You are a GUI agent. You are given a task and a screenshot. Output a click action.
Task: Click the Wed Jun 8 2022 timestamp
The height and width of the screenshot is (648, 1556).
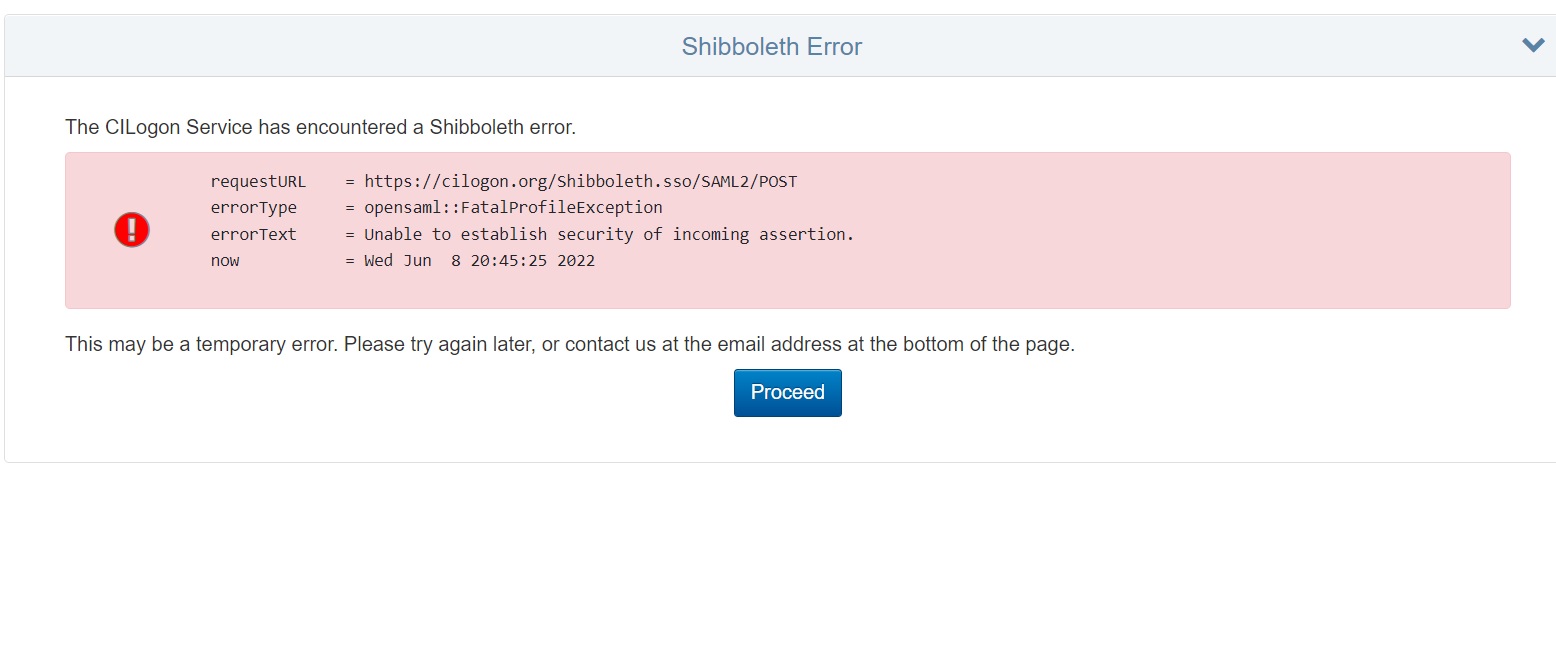click(x=479, y=261)
